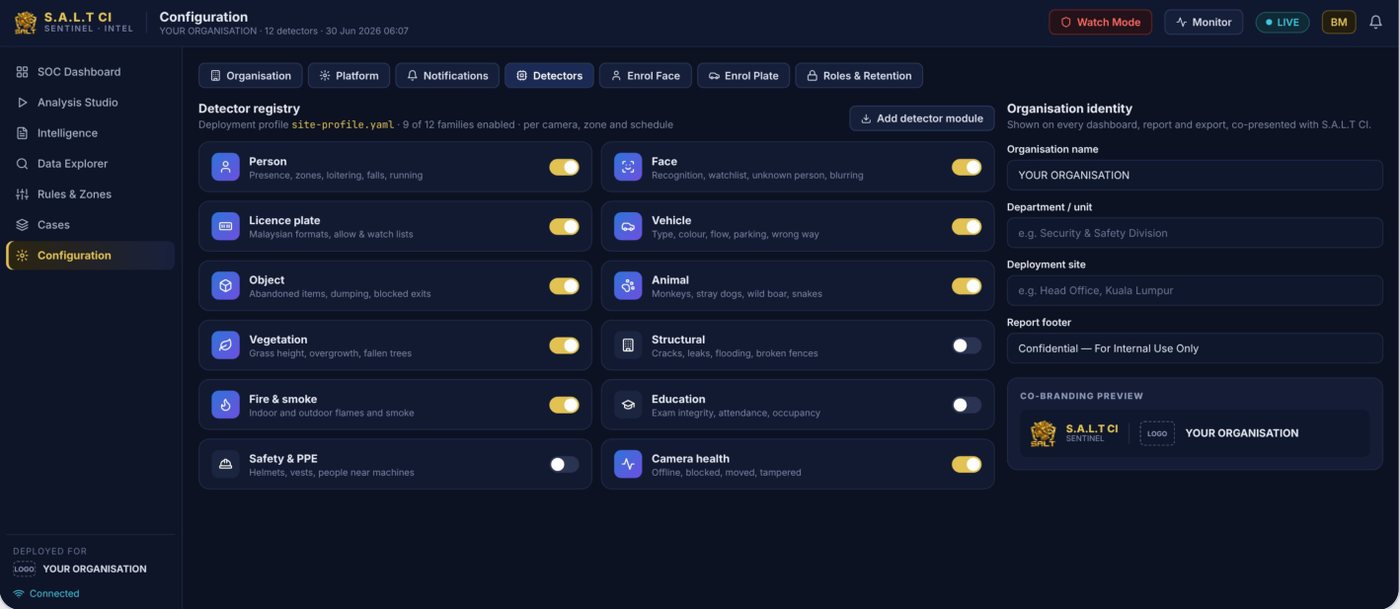The image size is (1400, 609).
Task: Click the notification bell icon
Action: point(1376,22)
